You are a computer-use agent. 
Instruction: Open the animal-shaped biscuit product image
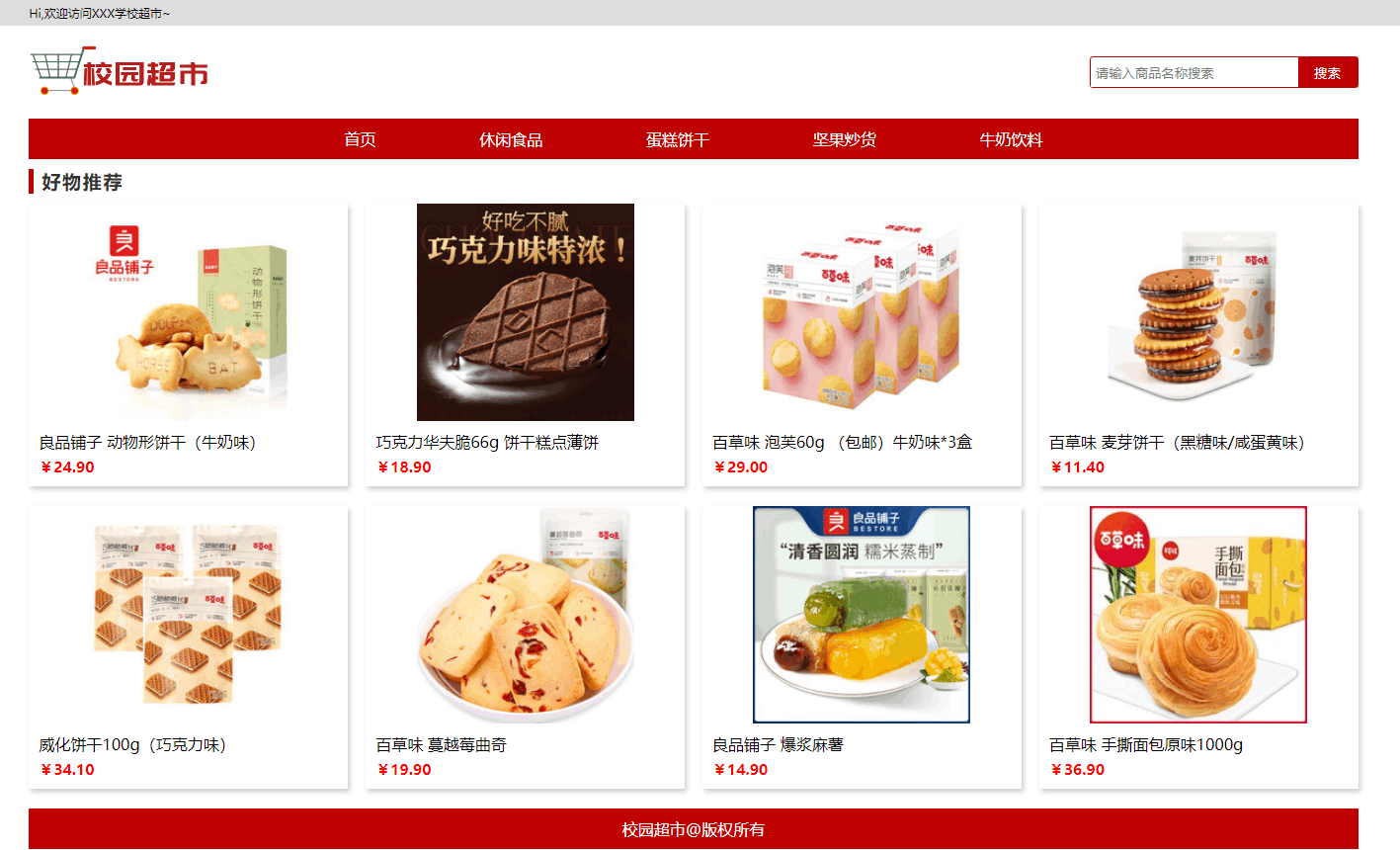click(x=189, y=312)
